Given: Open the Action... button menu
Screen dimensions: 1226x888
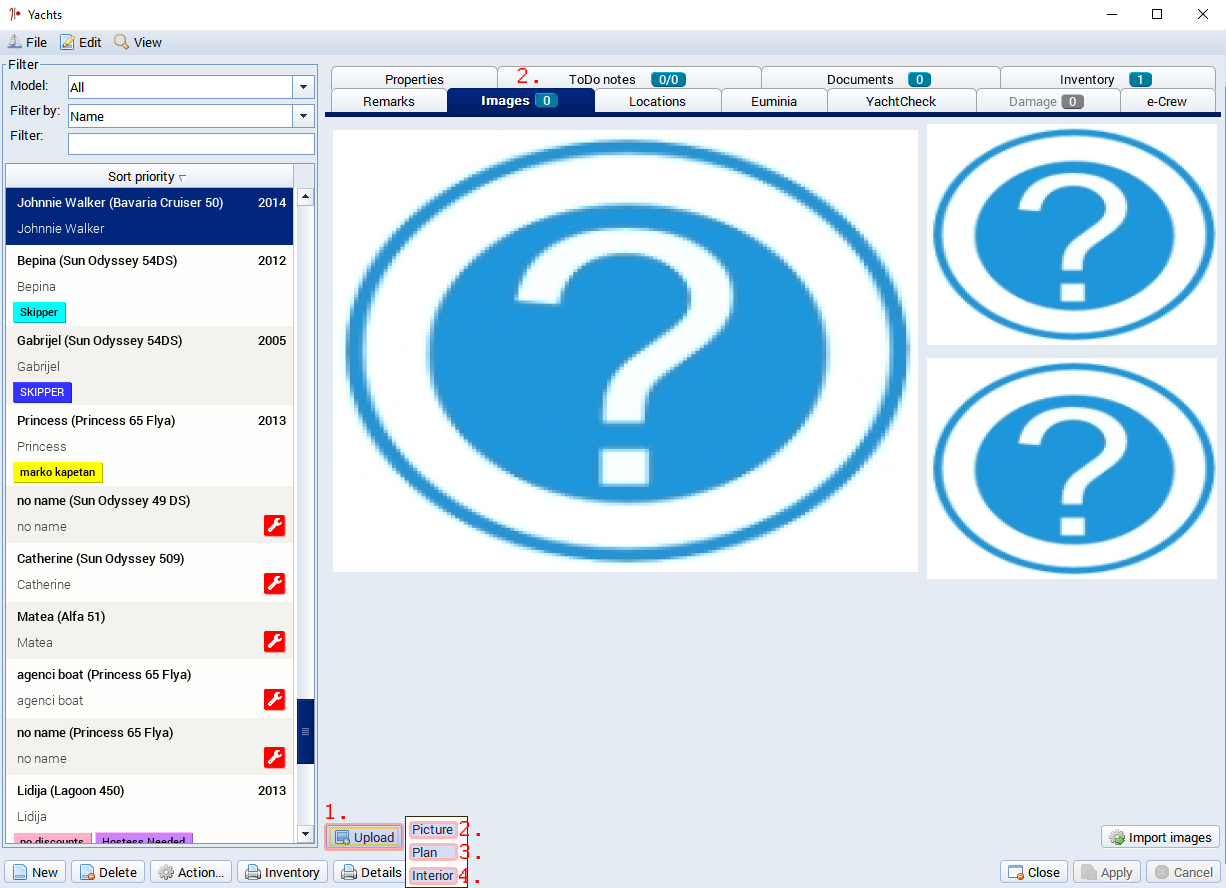Looking at the screenshot, I should 191,872.
